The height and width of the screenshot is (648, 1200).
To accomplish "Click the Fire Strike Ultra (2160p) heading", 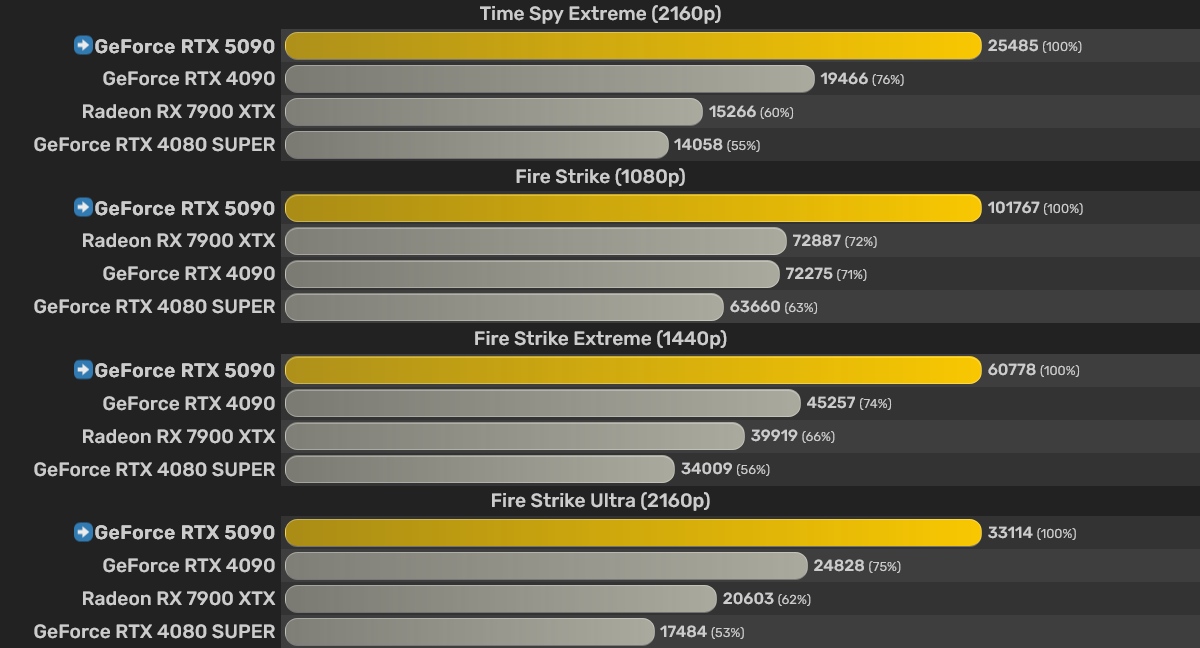I will tap(600, 500).
